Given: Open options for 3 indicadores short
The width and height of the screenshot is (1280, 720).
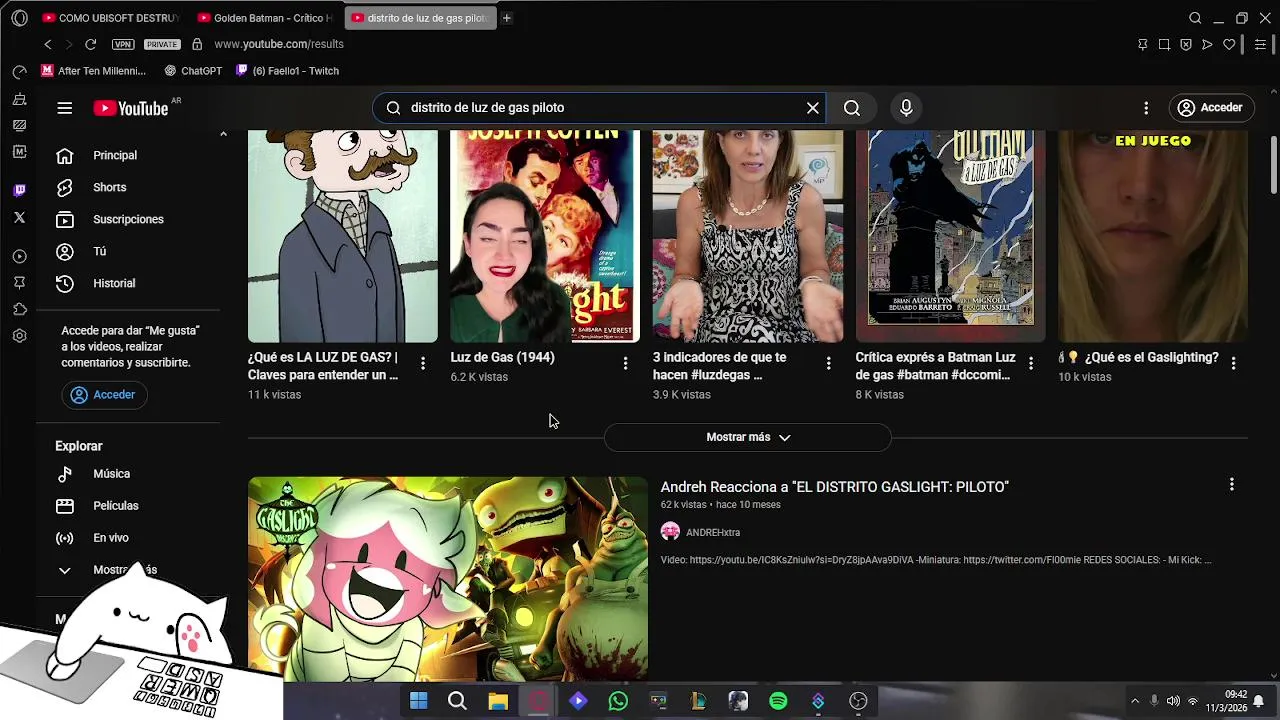Looking at the screenshot, I should pos(828,364).
